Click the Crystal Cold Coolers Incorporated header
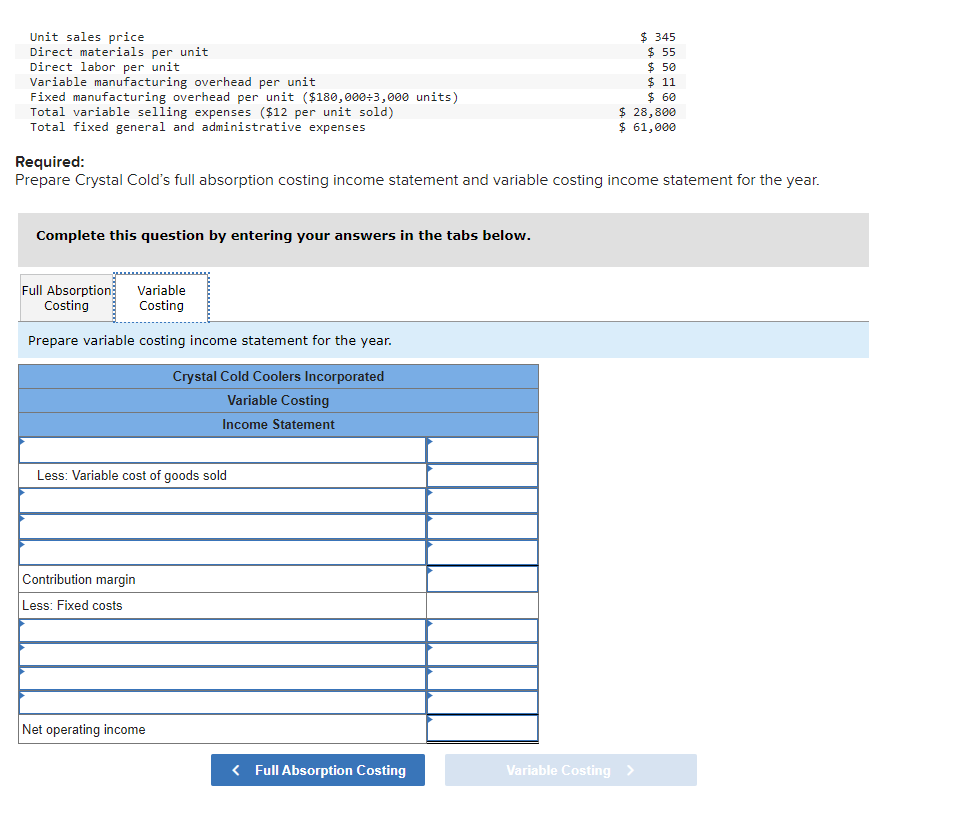 tap(278, 376)
